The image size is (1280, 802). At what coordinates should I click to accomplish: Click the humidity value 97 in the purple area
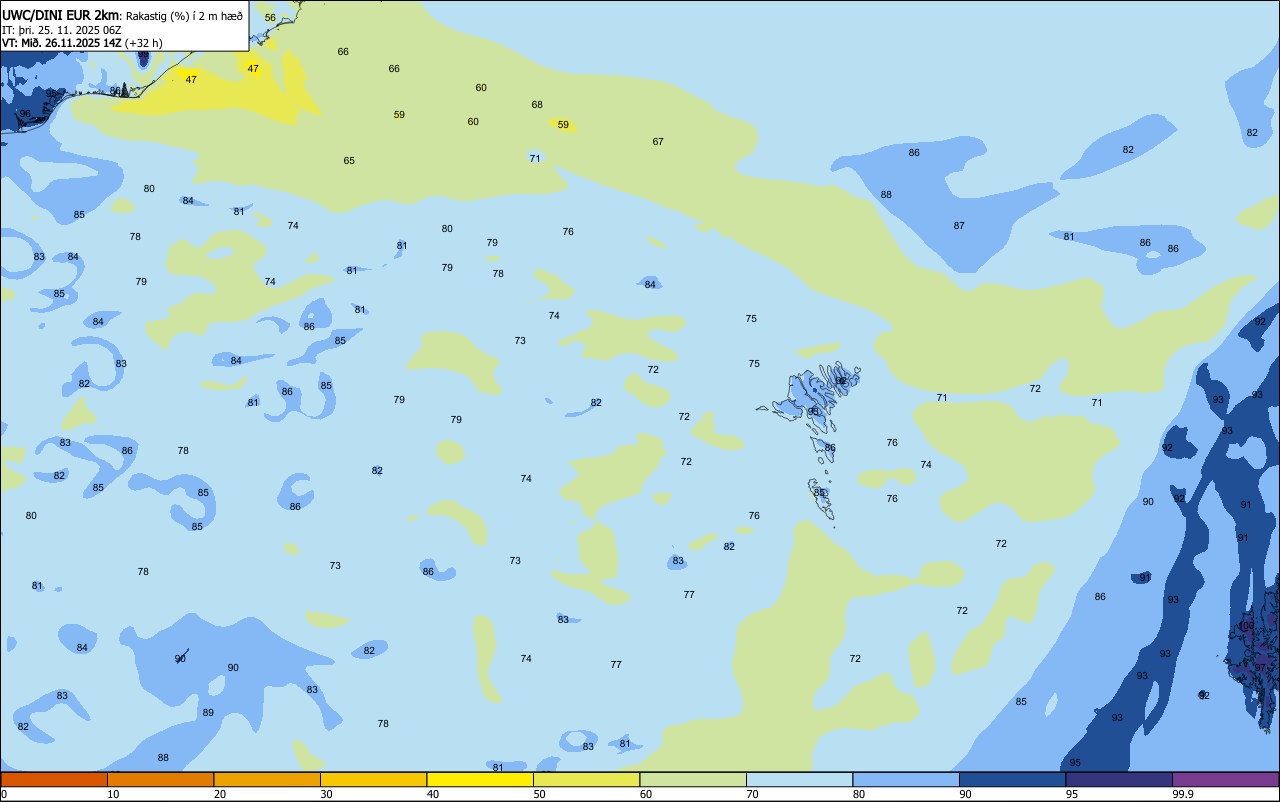tap(1261, 668)
